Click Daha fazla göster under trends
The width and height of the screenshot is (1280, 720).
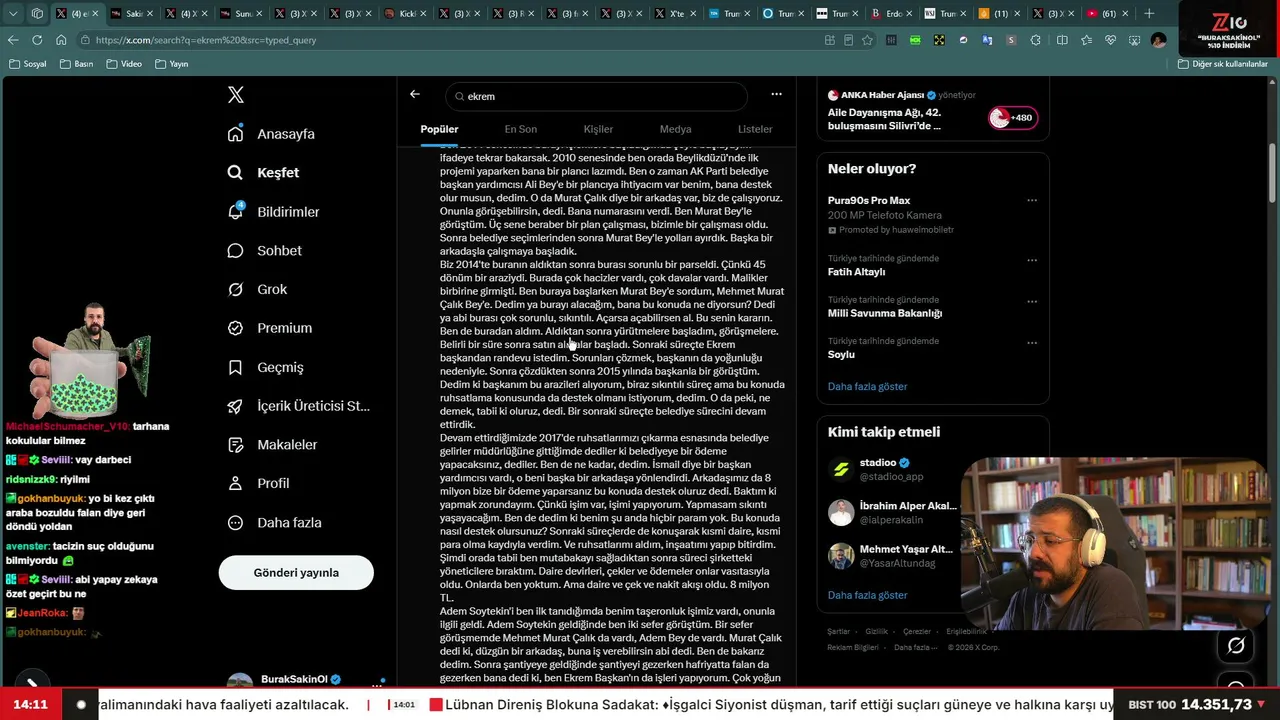tap(867, 386)
